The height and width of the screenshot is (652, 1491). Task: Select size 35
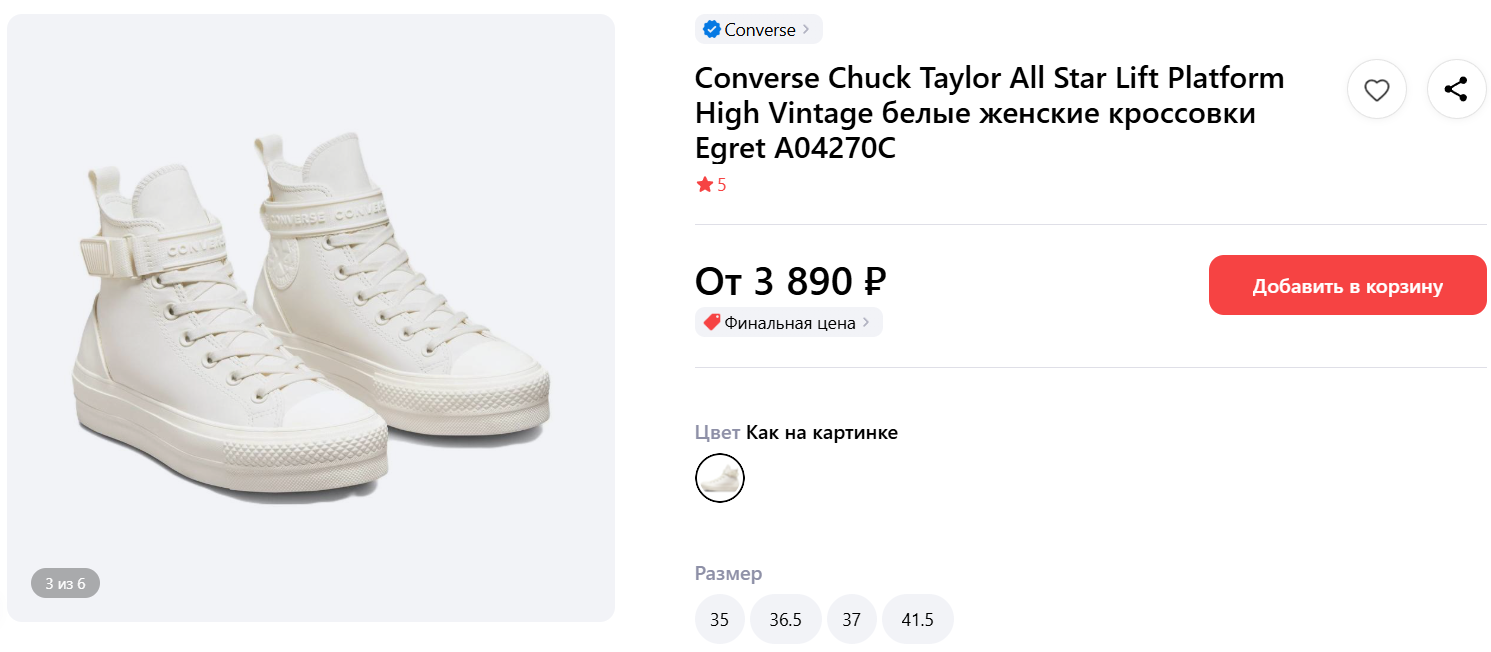pyautogui.click(x=719, y=620)
